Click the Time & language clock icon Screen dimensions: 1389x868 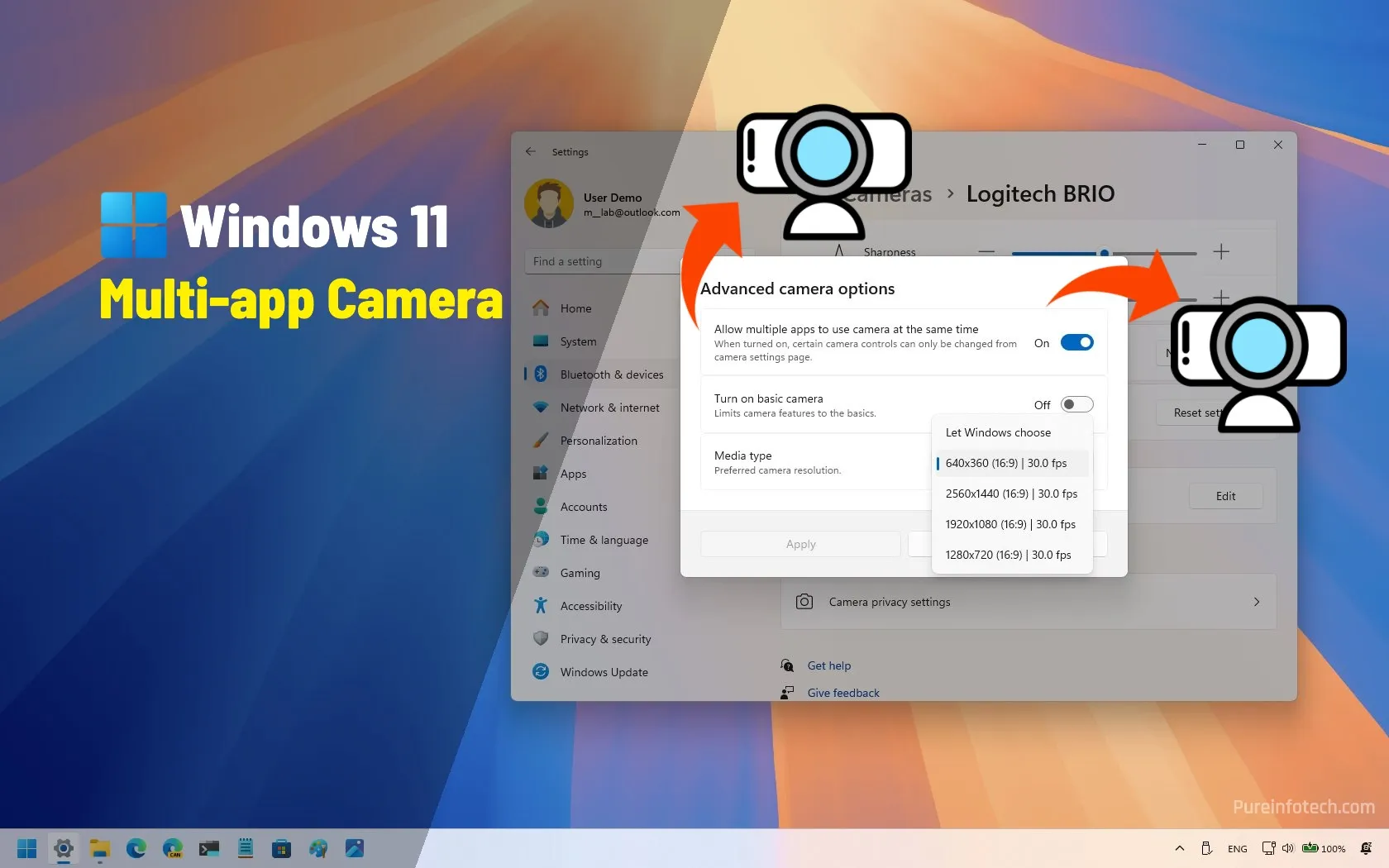tap(541, 539)
